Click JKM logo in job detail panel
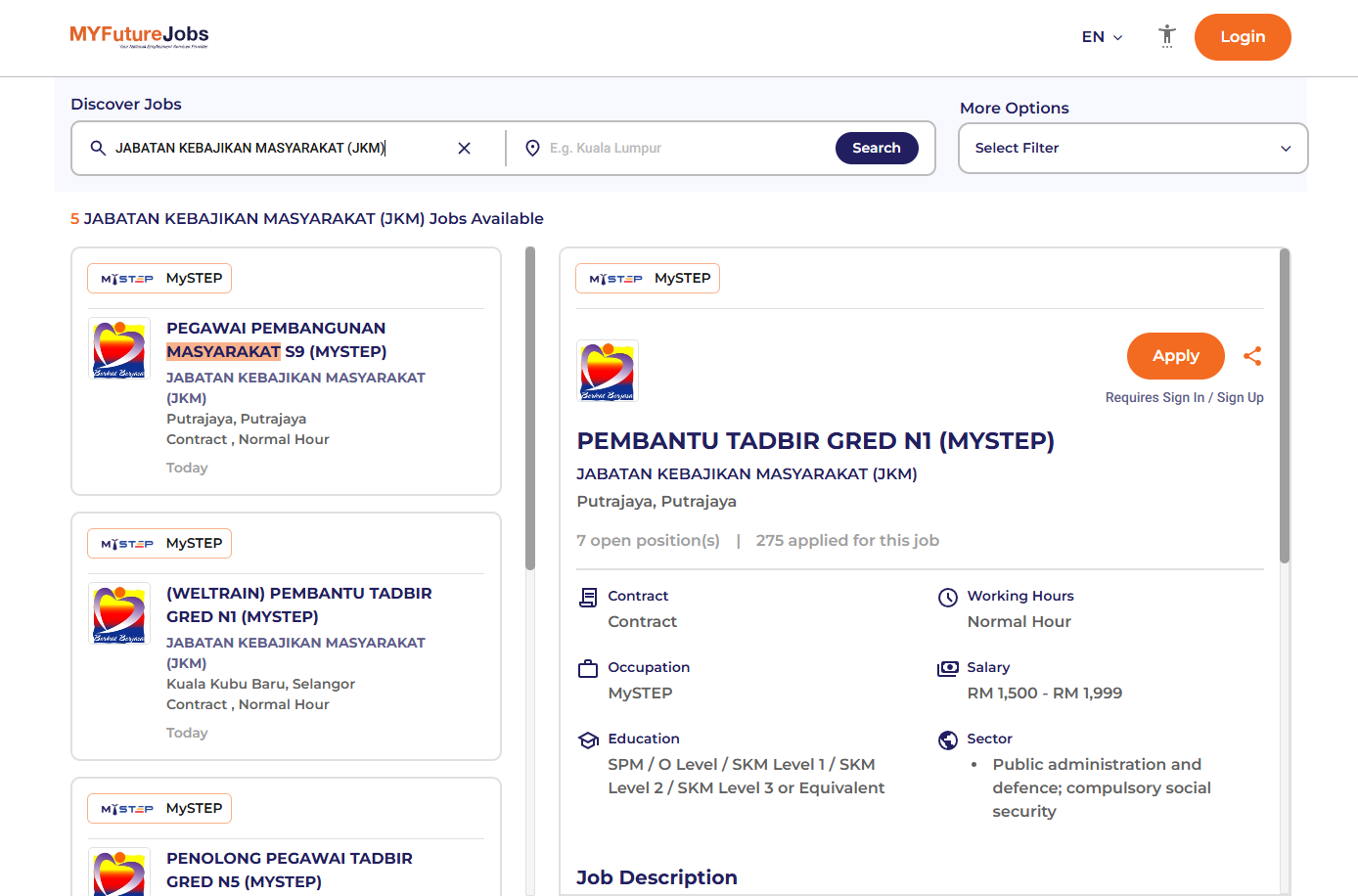This screenshot has width=1358, height=896. coord(608,371)
